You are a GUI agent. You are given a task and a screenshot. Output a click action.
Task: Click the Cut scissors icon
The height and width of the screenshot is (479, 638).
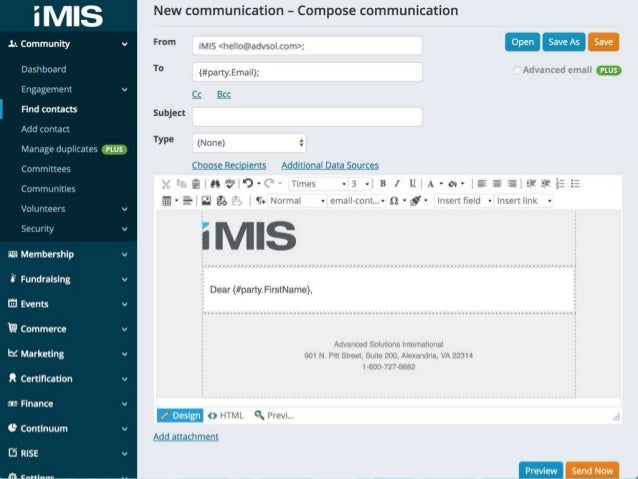point(166,184)
